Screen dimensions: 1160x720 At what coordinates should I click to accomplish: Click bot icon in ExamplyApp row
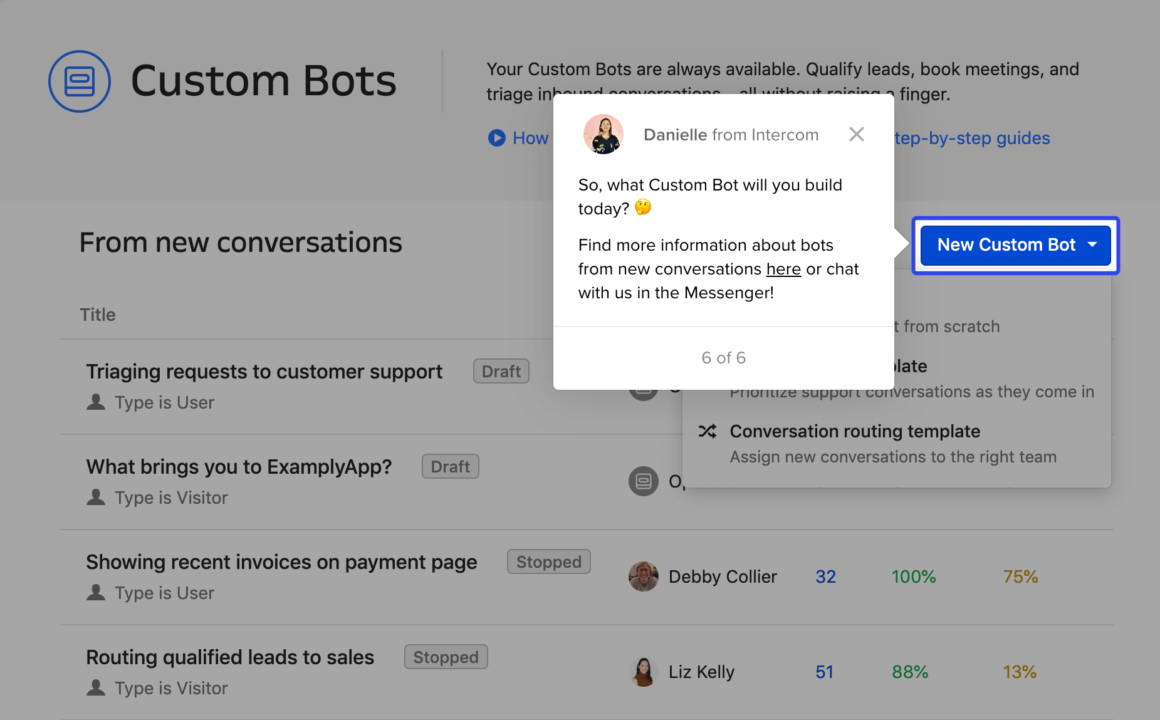pos(643,481)
